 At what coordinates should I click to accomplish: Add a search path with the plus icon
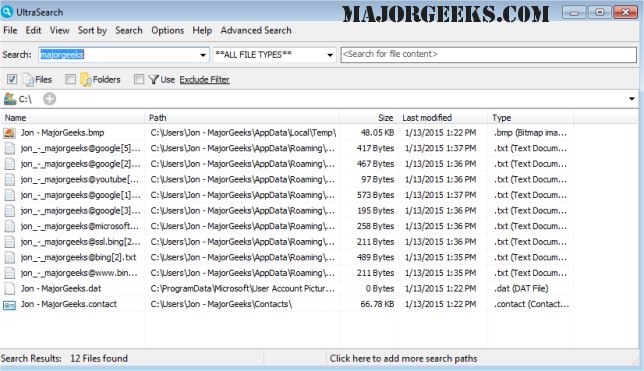(x=49, y=99)
